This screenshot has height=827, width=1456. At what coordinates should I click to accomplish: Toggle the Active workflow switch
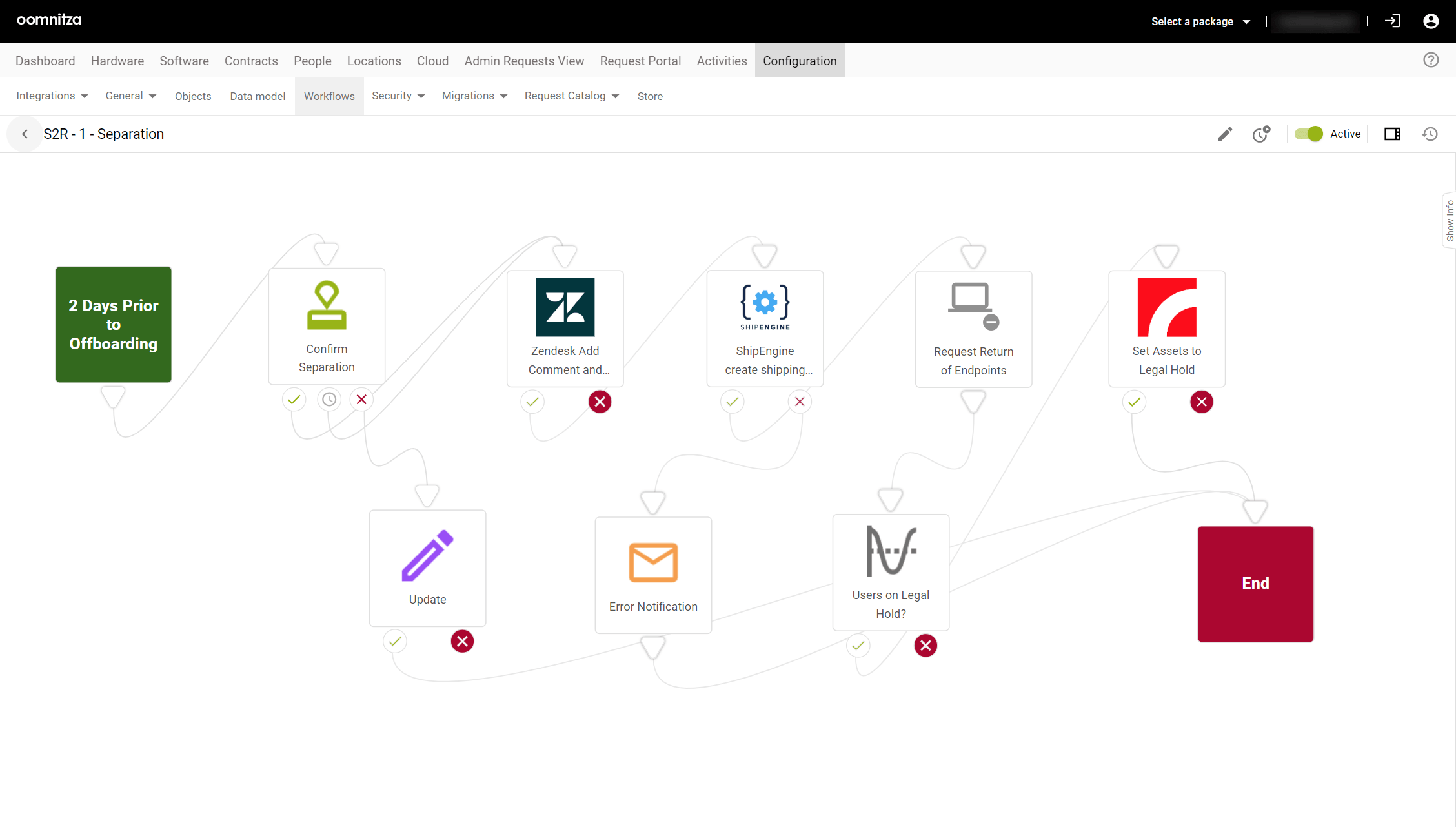1308,134
